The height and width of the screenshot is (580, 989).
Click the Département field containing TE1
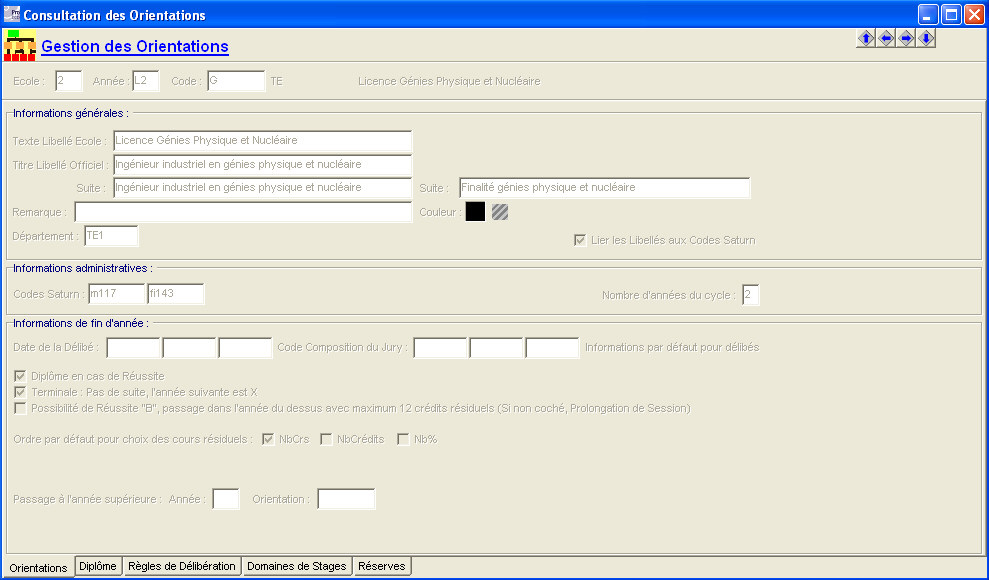coord(111,236)
